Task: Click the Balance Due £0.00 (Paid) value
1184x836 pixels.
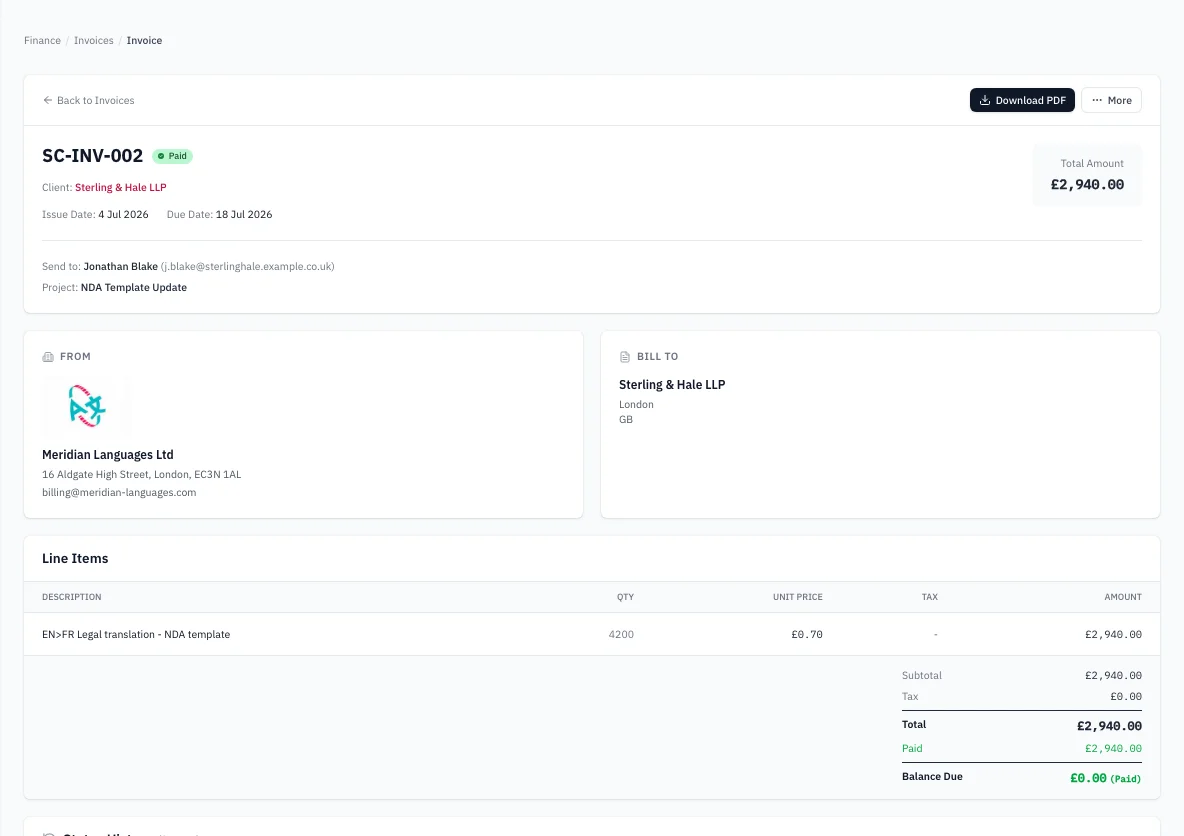Action: (1105, 778)
